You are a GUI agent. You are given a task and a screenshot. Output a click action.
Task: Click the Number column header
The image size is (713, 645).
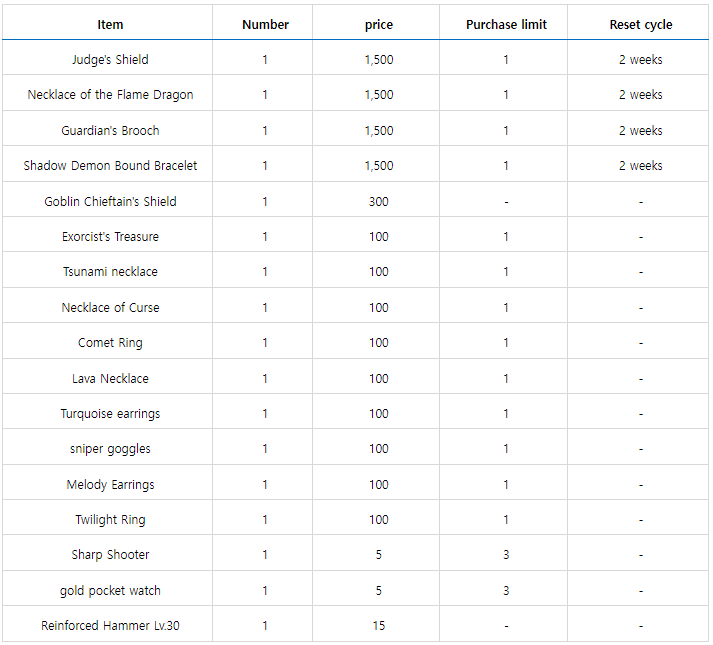tap(265, 24)
